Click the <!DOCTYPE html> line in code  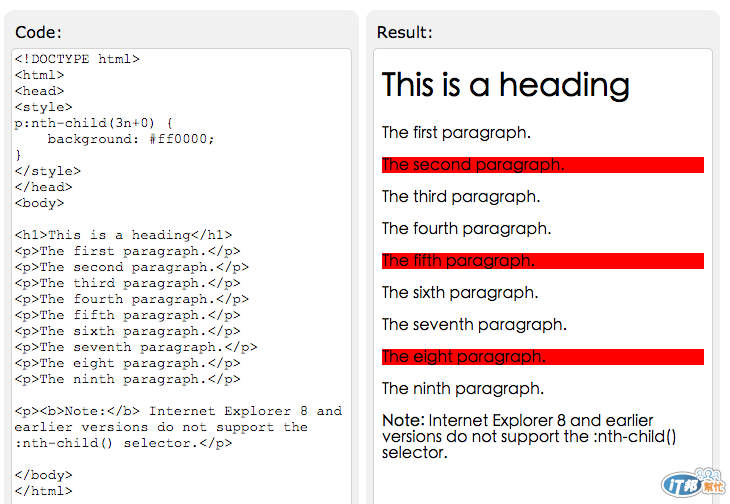pos(77,59)
